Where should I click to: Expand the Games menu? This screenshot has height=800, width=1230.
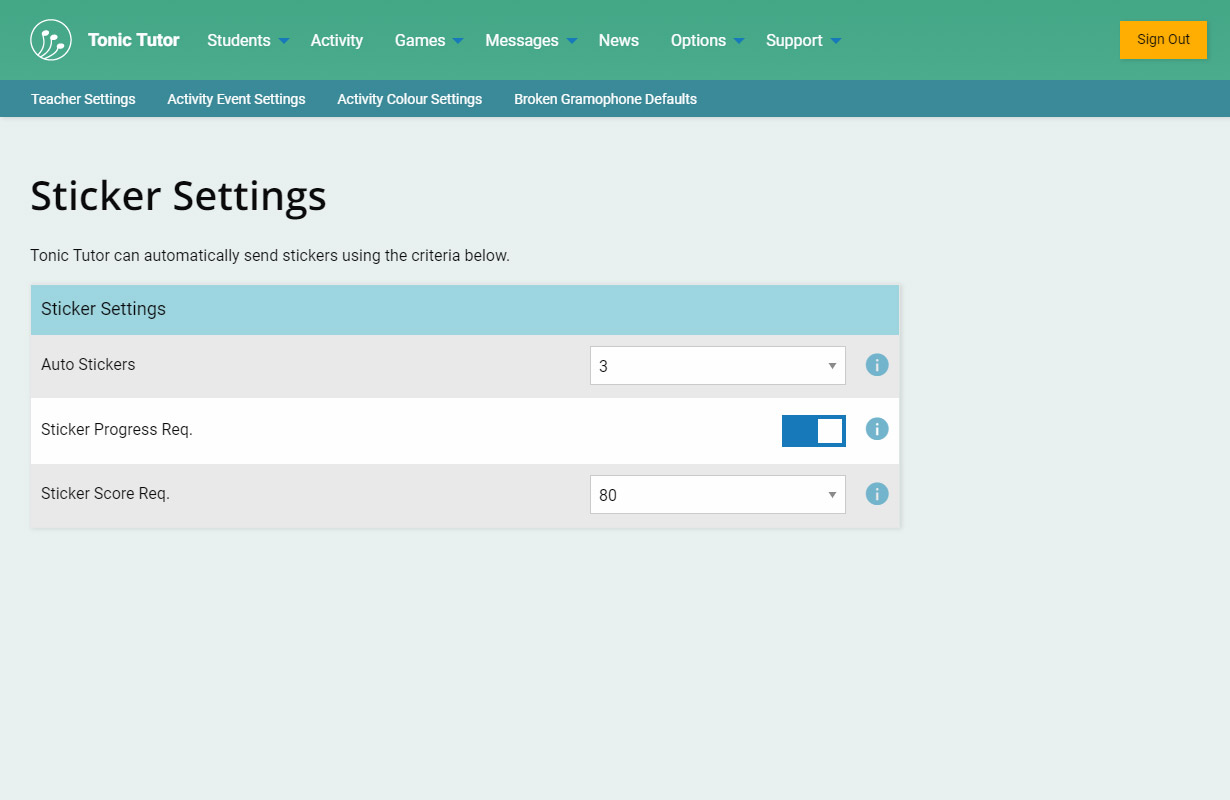click(x=428, y=40)
